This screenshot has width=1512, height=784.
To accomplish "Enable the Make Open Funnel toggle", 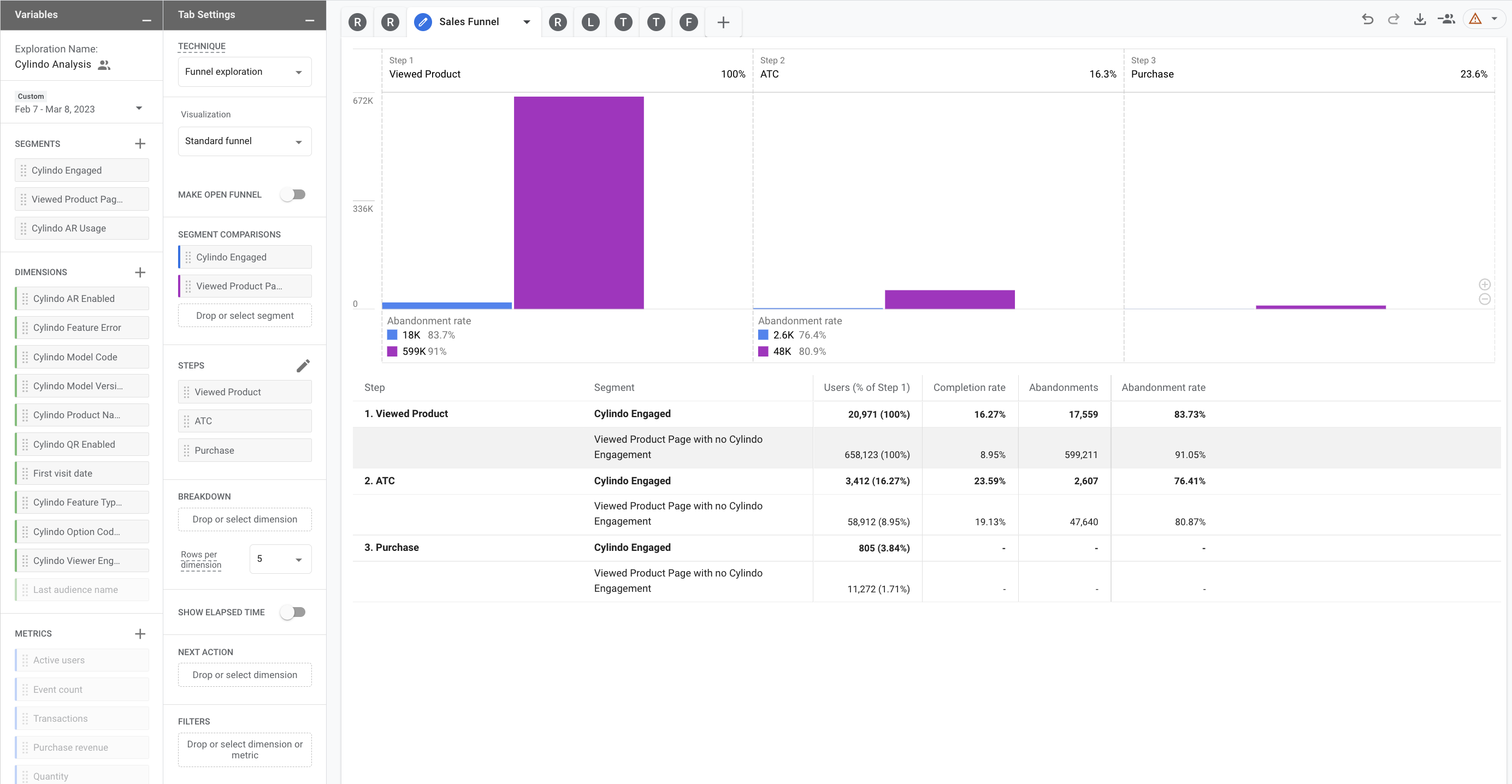I will click(293, 195).
